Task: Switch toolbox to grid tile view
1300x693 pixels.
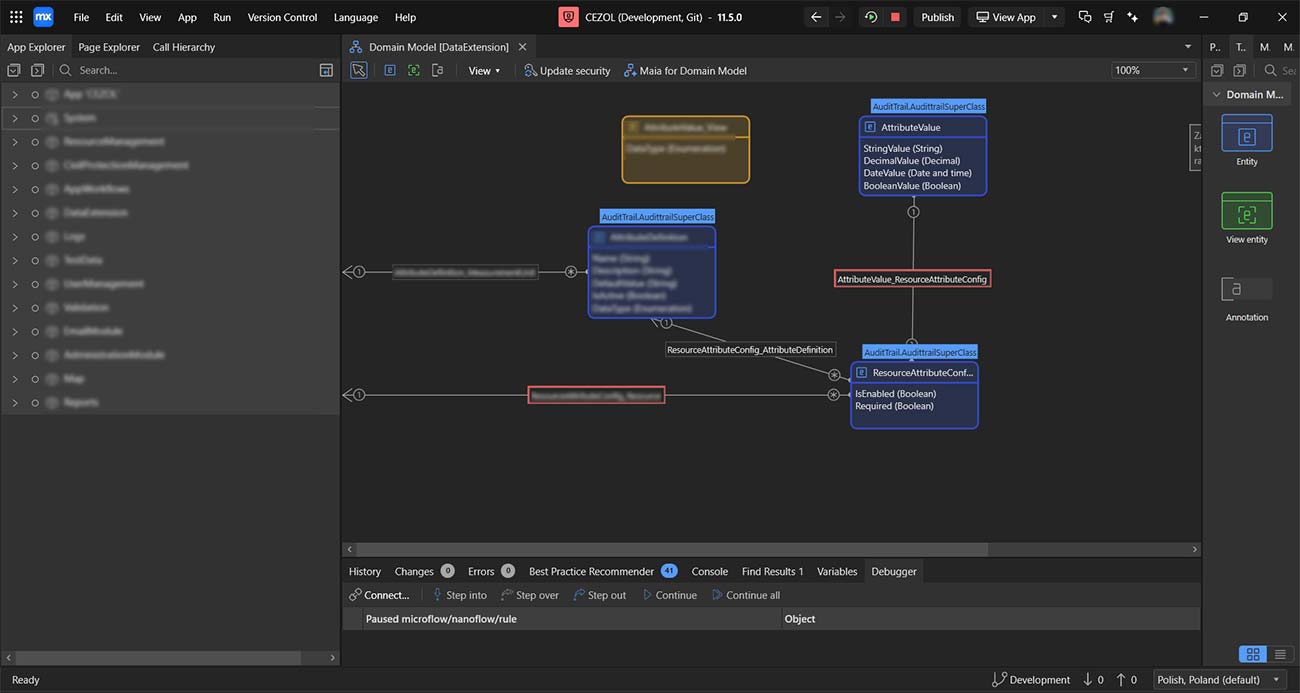Action: click(1252, 654)
